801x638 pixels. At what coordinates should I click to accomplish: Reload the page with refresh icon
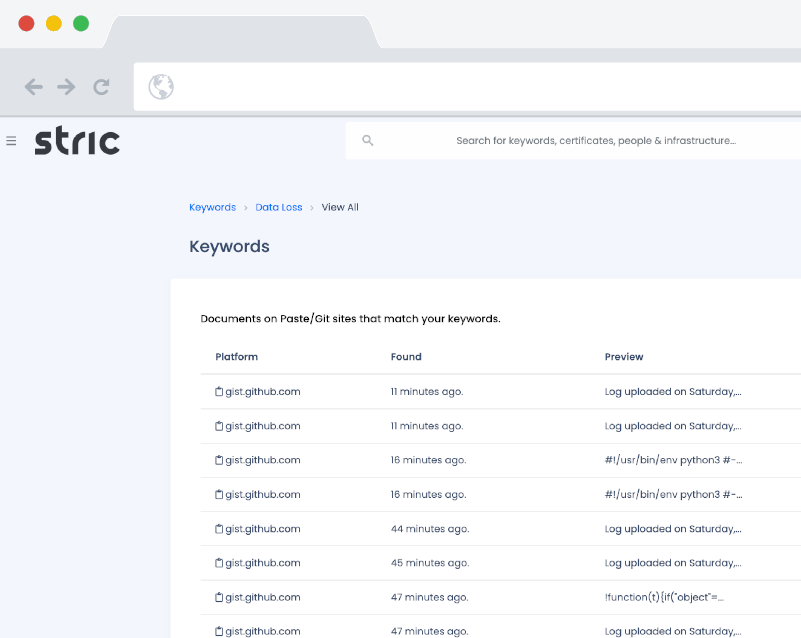pyautogui.click(x=101, y=87)
